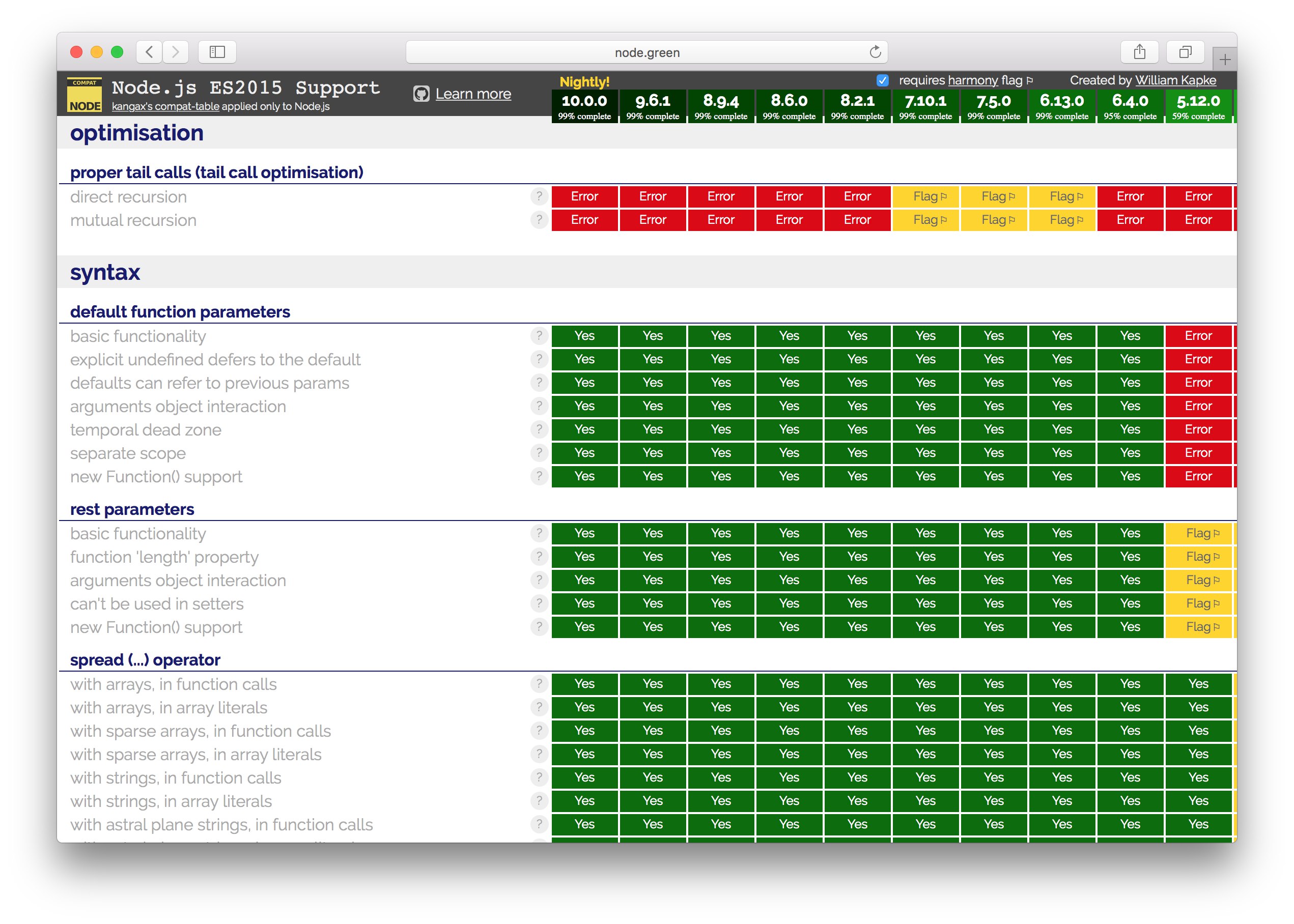Screen dimensions: 1294x924
Task: Select the 9.6.1 version column header
Action: click(653, 106)
